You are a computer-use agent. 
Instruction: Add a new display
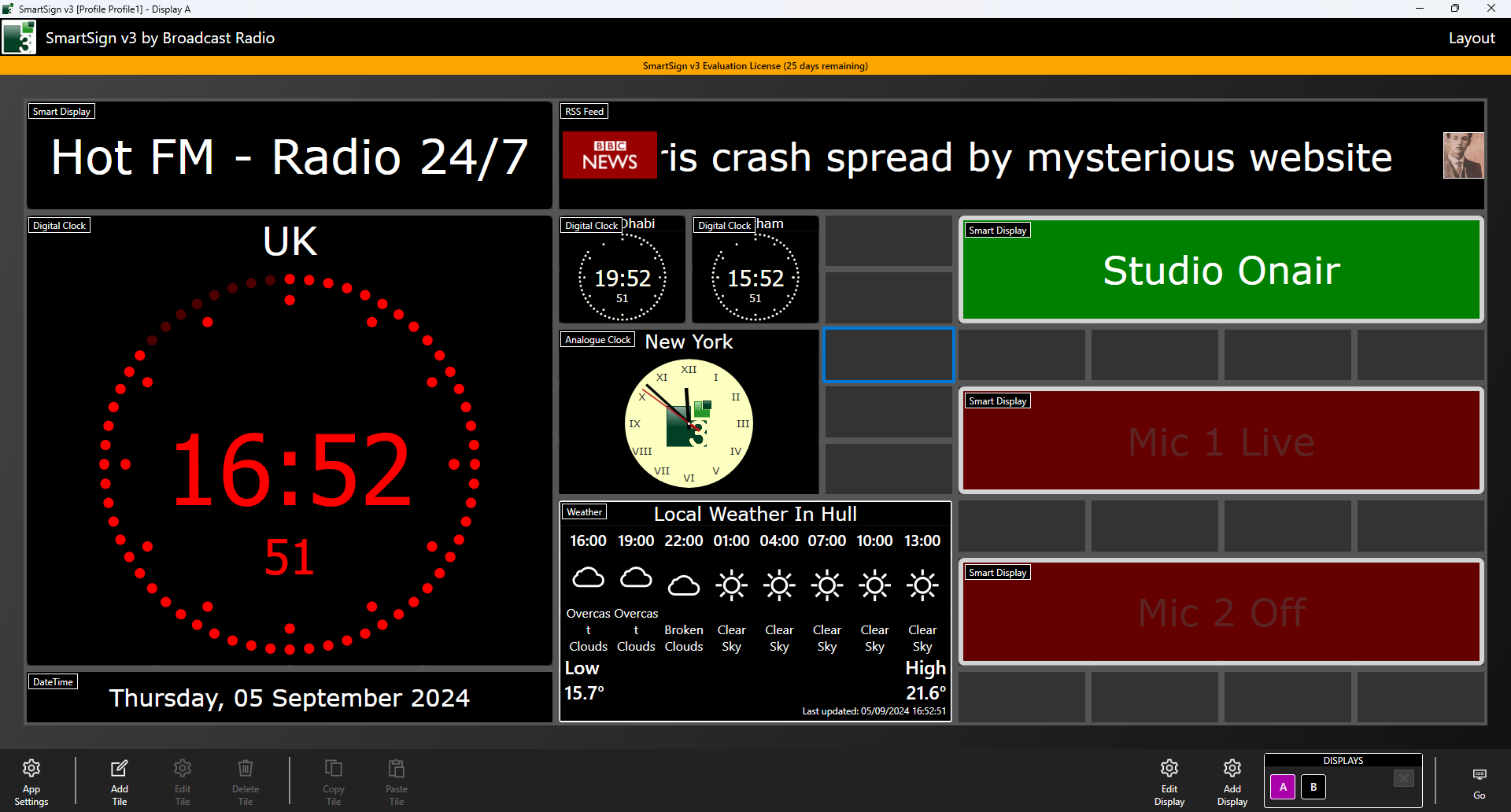[1232, 781]
